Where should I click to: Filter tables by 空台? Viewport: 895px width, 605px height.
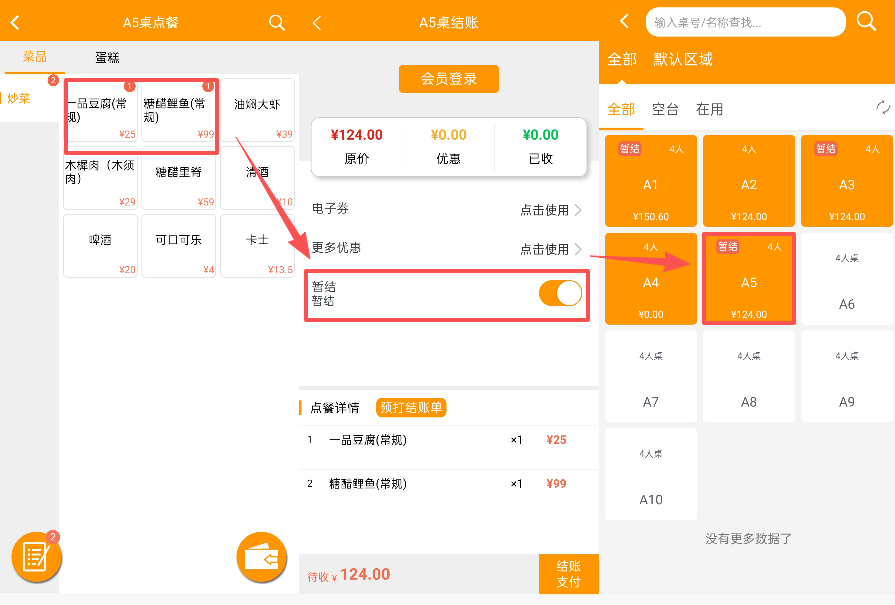[665, 109]
